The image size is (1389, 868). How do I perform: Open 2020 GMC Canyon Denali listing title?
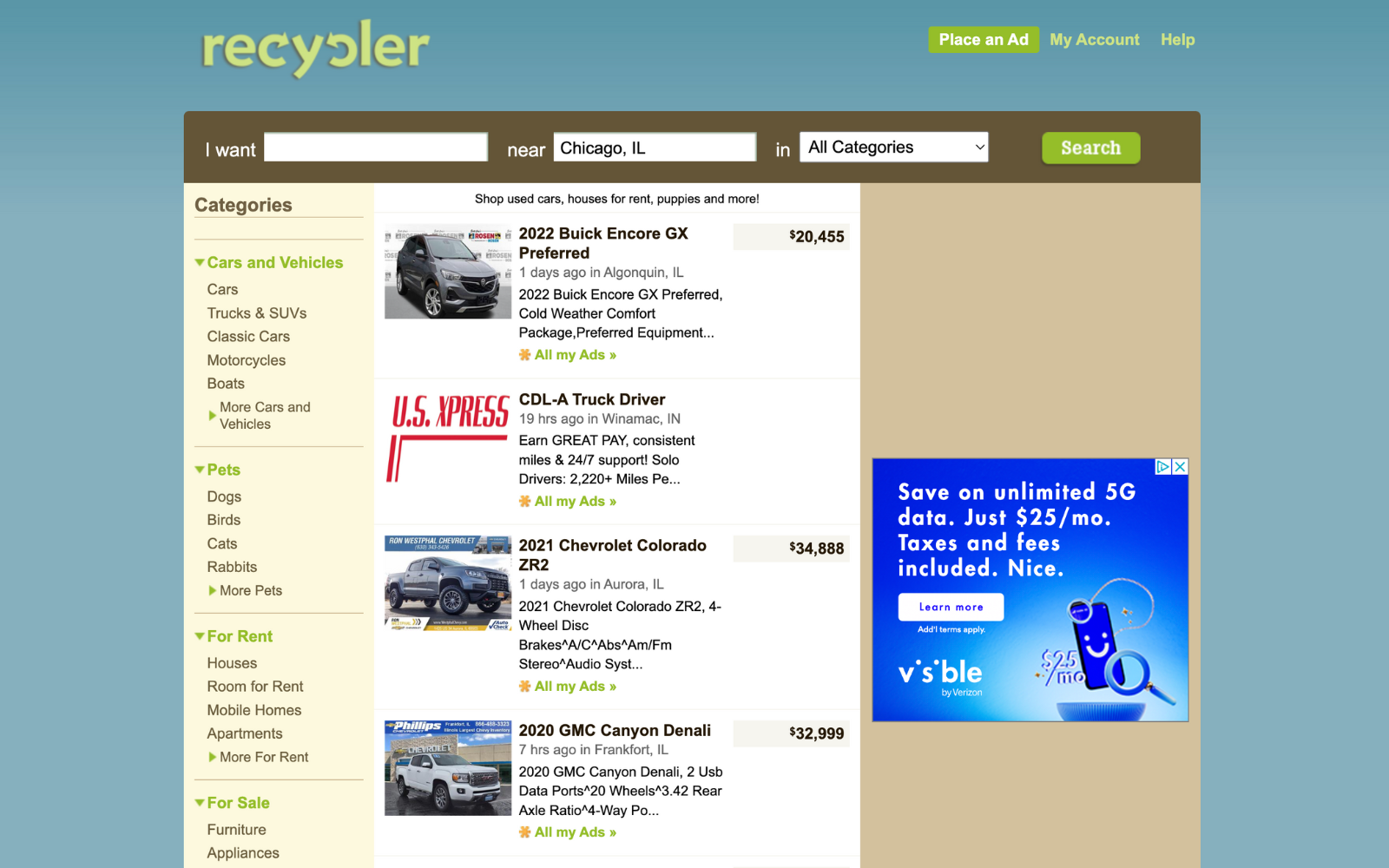[615, 731]
